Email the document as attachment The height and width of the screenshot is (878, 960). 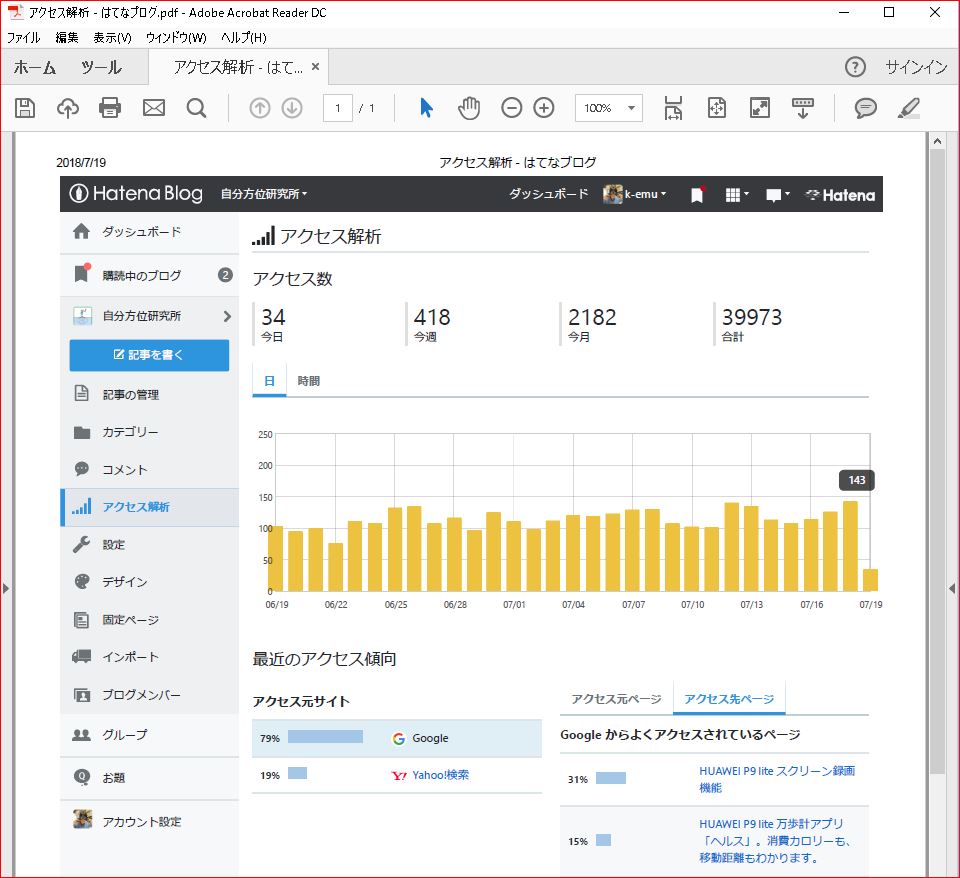(153, 109)
